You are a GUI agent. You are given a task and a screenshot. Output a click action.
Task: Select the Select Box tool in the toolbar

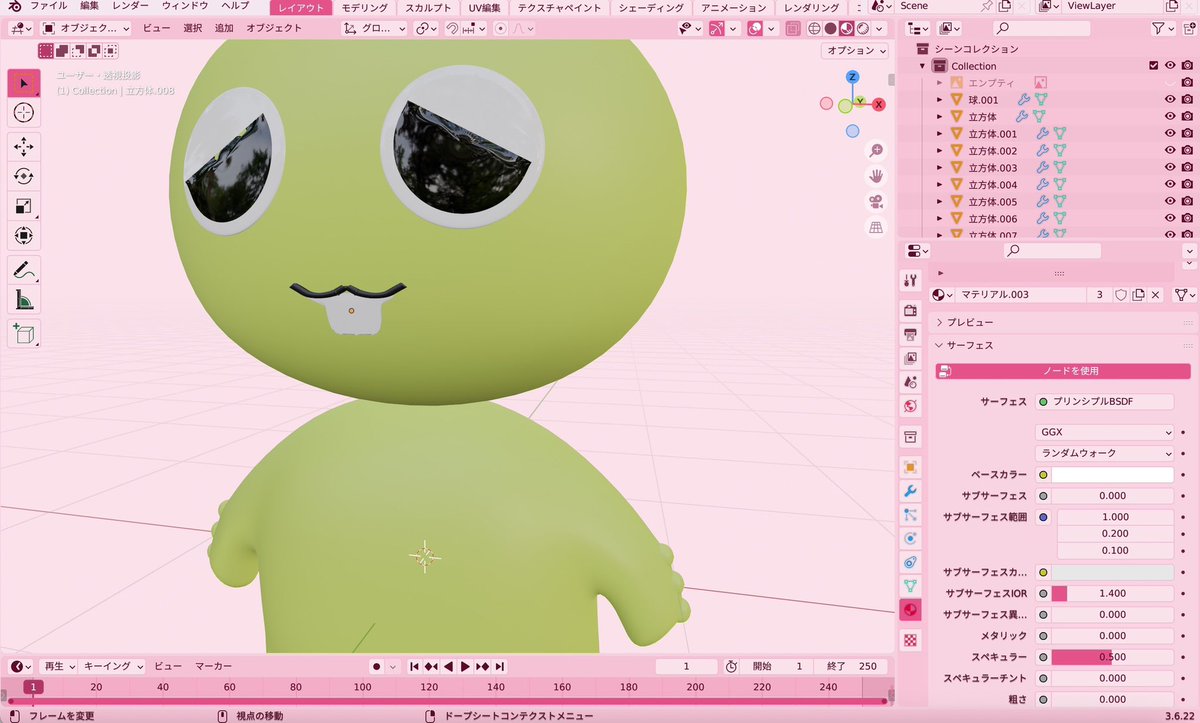[x=24, y=83]
